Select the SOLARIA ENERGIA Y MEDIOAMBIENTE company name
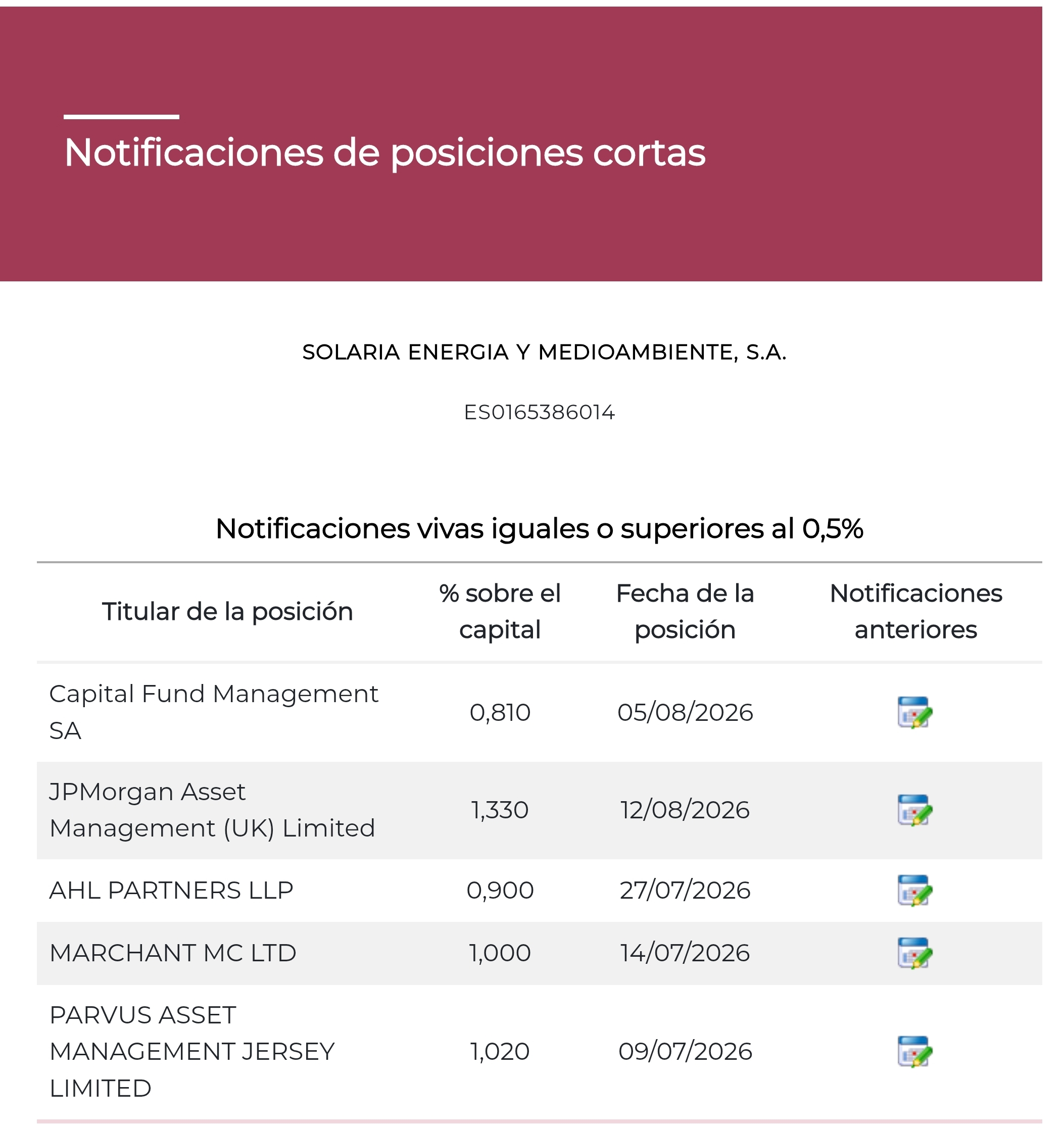The height and width of the screenshot is (1128, 1064). [x=544, y=353]
